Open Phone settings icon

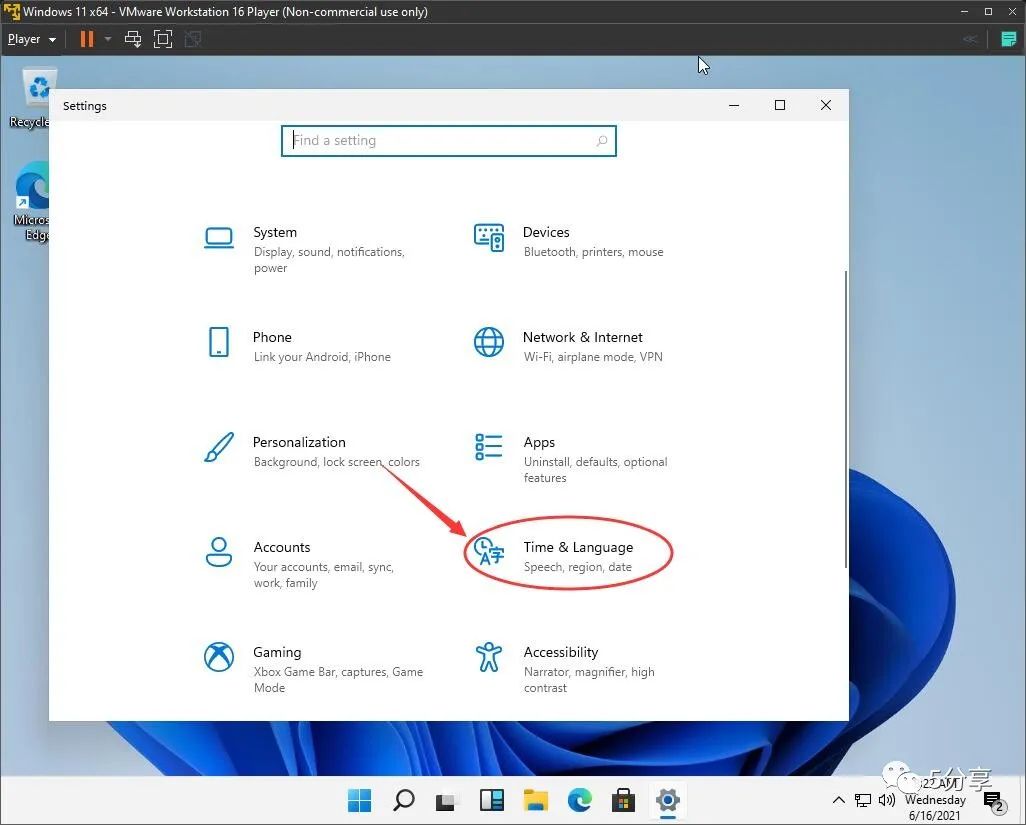[x=219, y=342]
